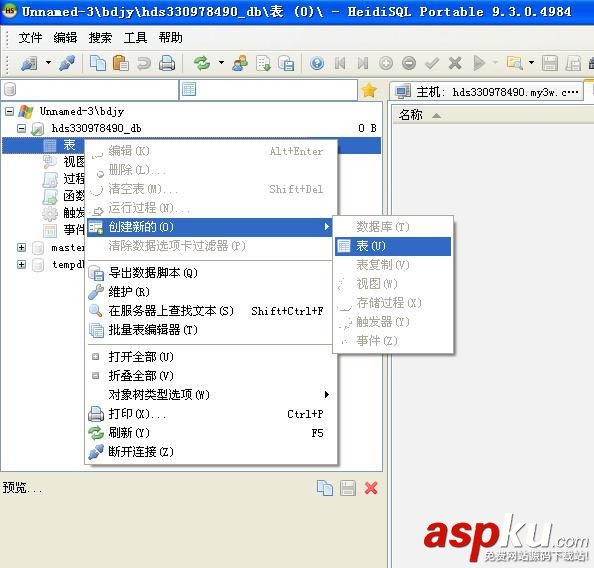Close the preview pane with red X
This screenshot has height=568, width=594.
371,488
